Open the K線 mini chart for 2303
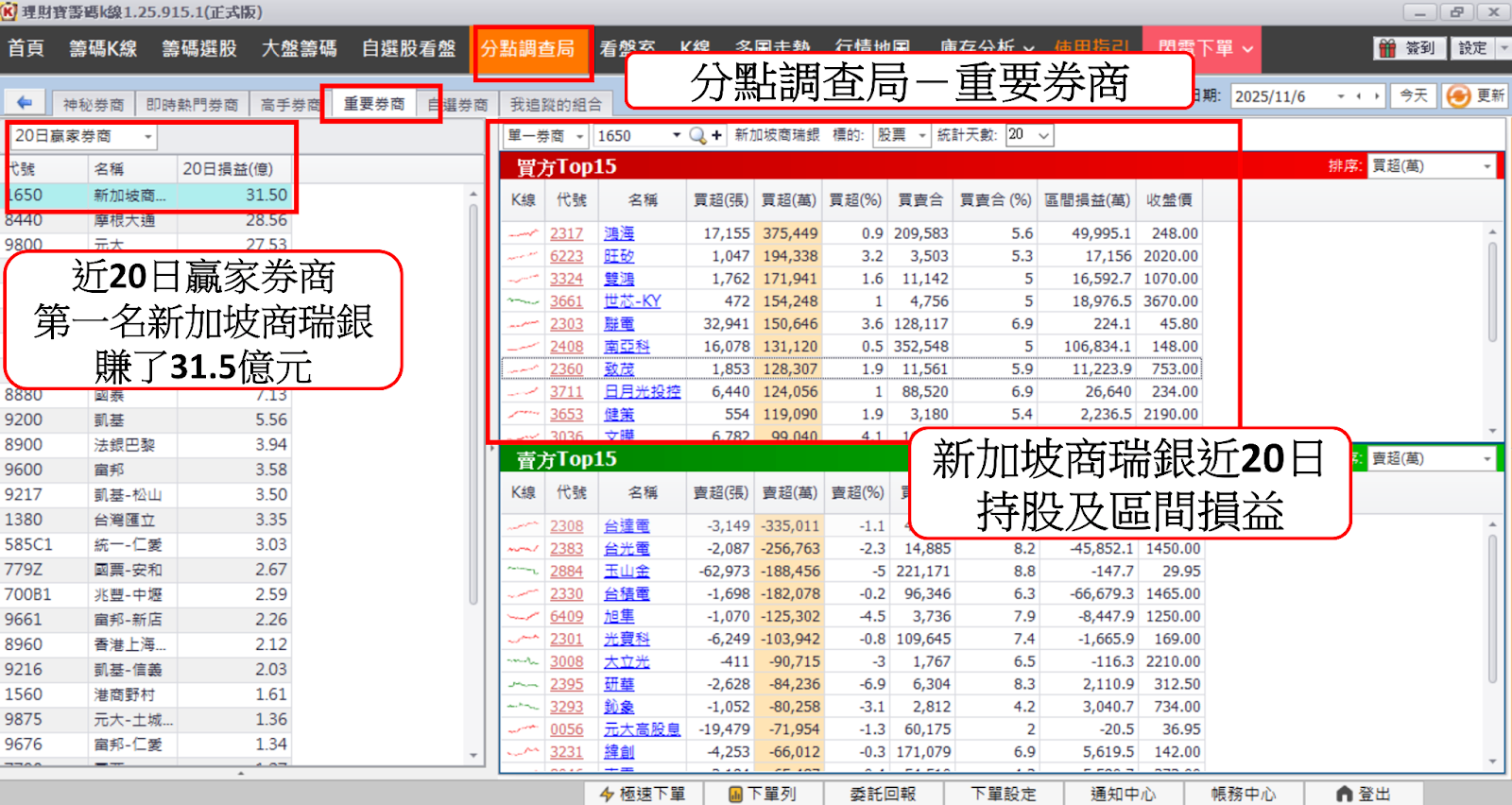 click(x=523, y=324)
